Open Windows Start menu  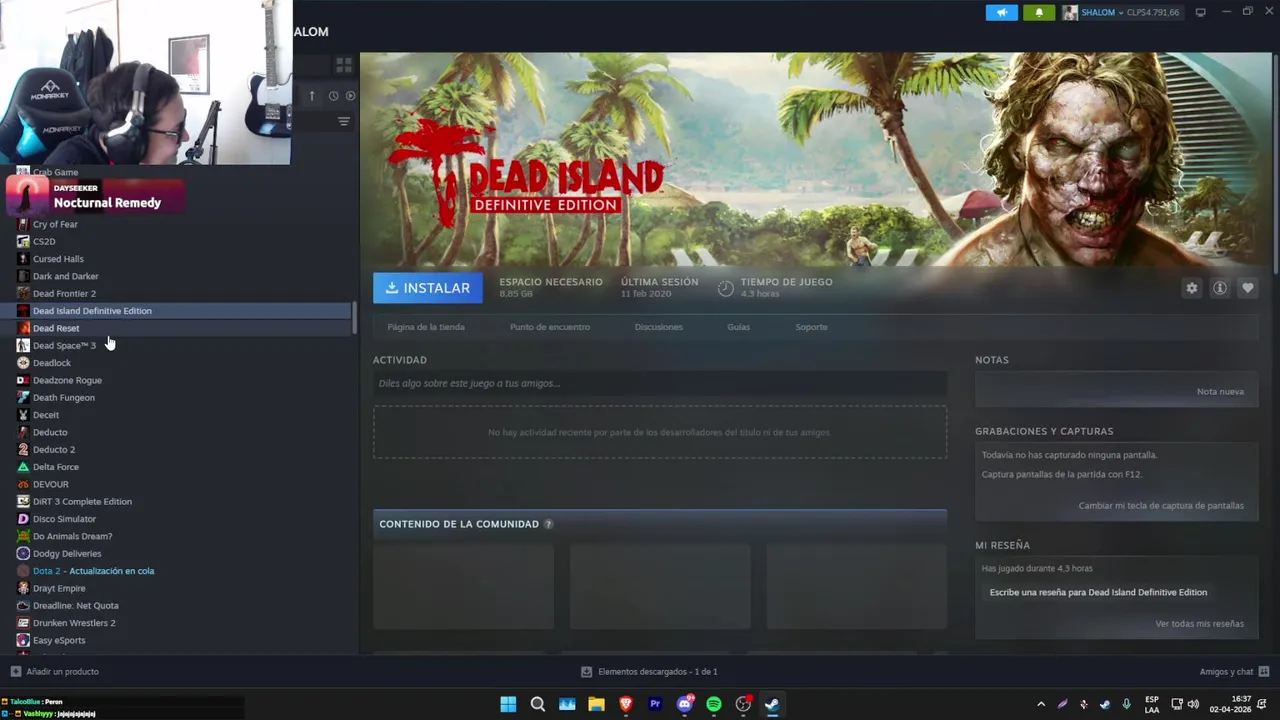(508, 704)
